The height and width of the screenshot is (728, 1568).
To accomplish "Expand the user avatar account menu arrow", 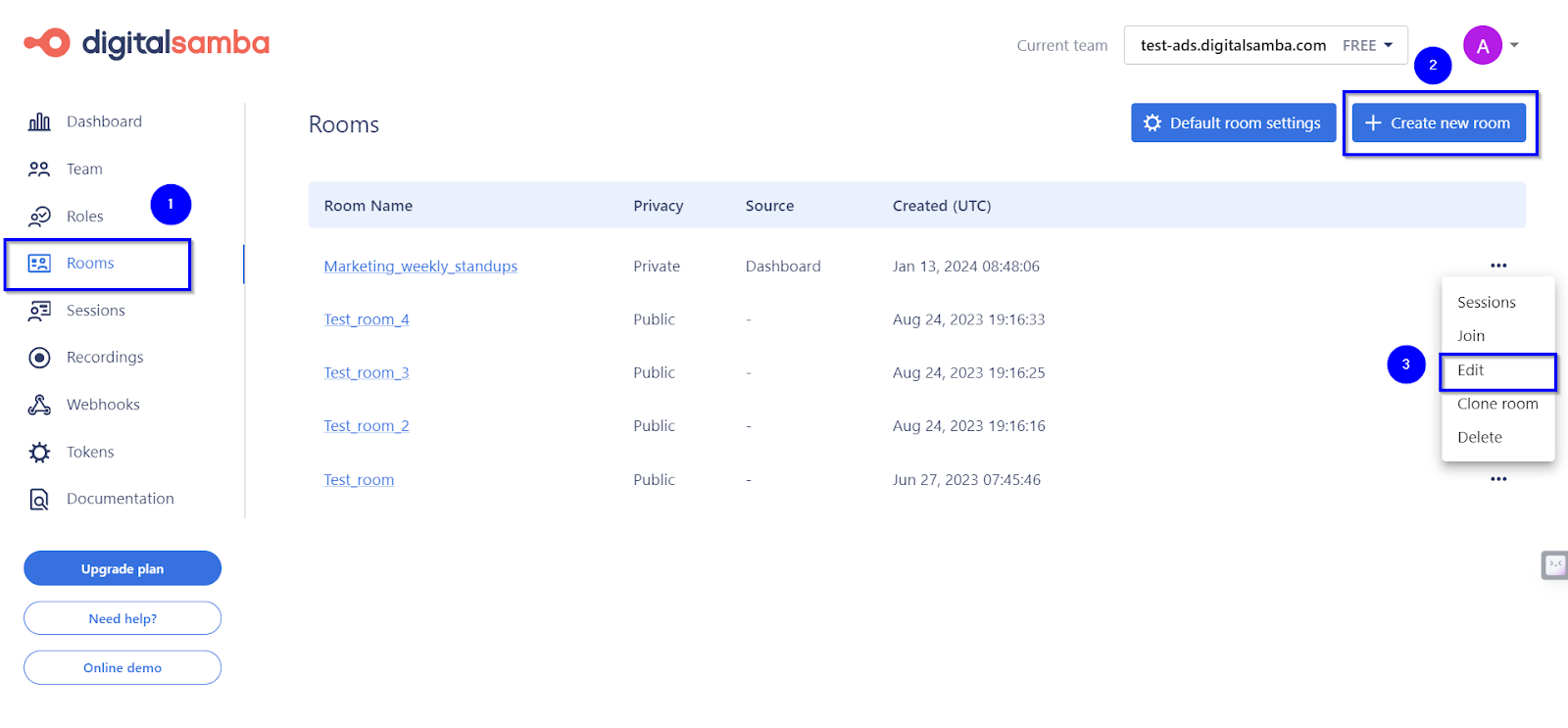I will (x=1514, y=45).
